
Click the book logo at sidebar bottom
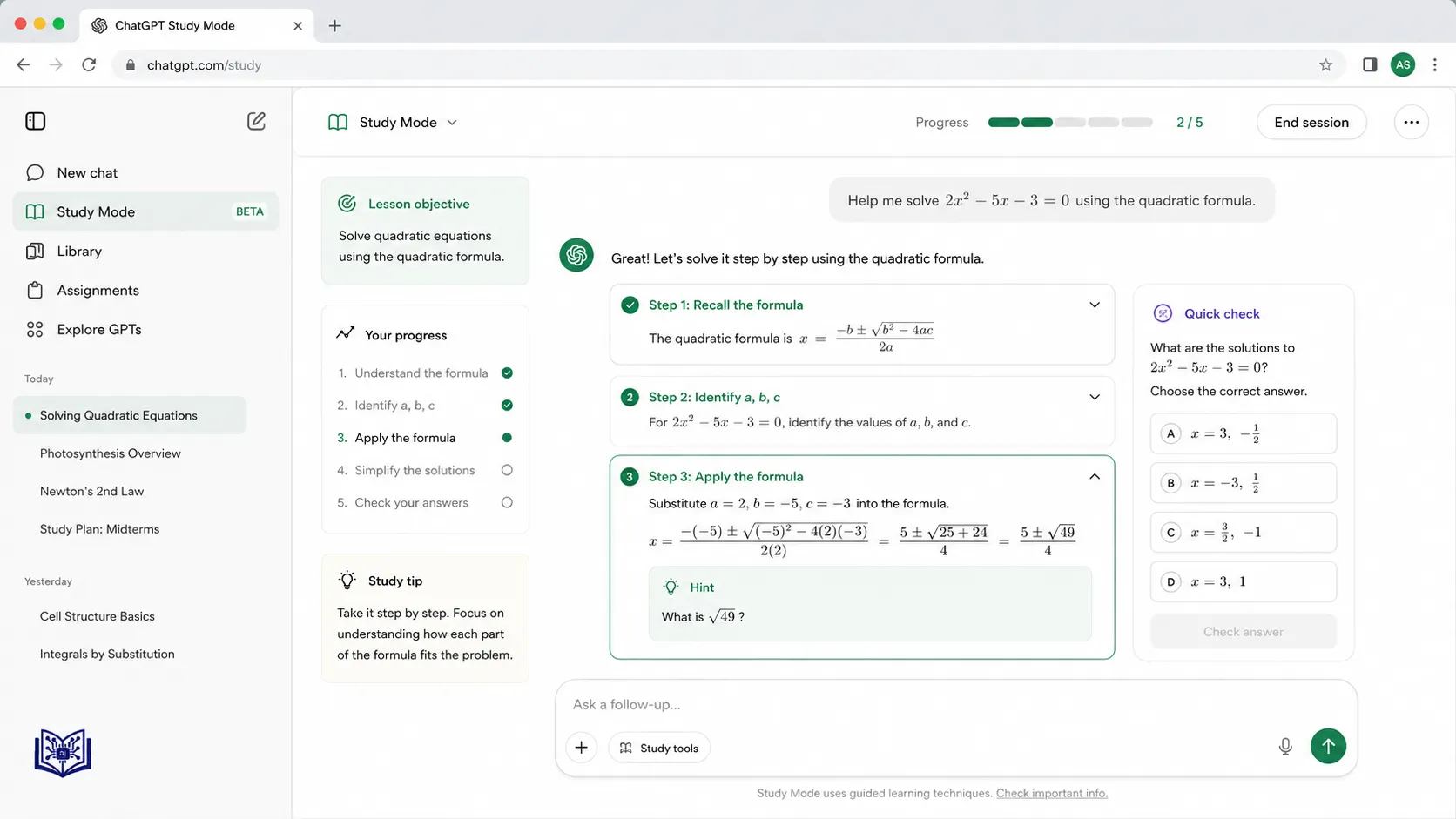tap(63, 753)
